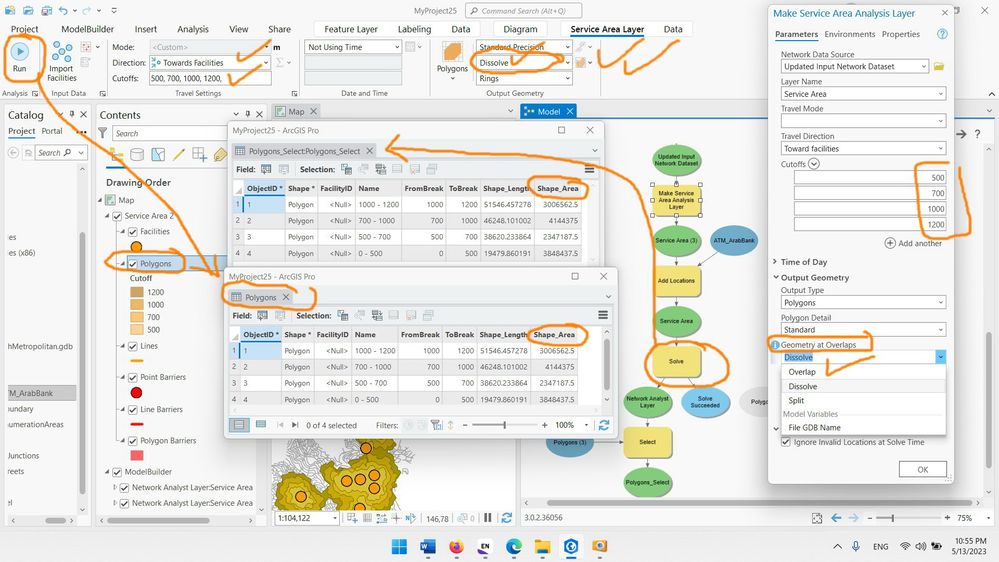Choose Split in Geometry at Overlaps list
Screen dimensions: 999x562
pyautogui.click(x=796, y=401)
